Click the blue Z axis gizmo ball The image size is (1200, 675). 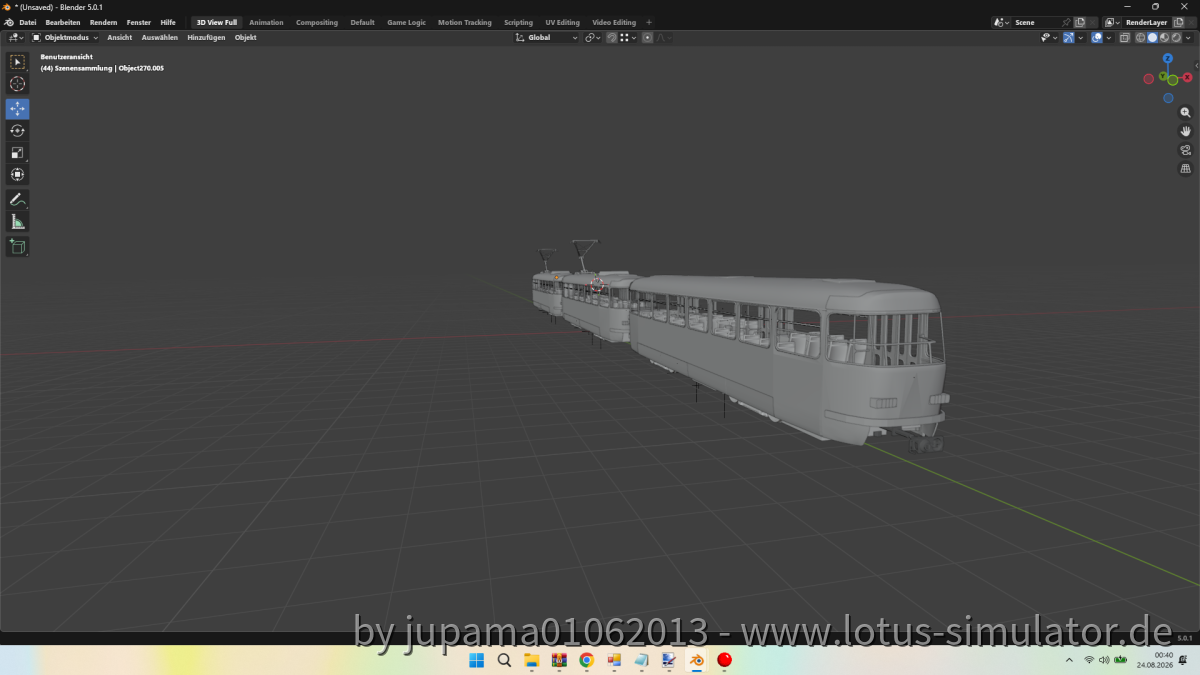click(x=1167, y=59)
